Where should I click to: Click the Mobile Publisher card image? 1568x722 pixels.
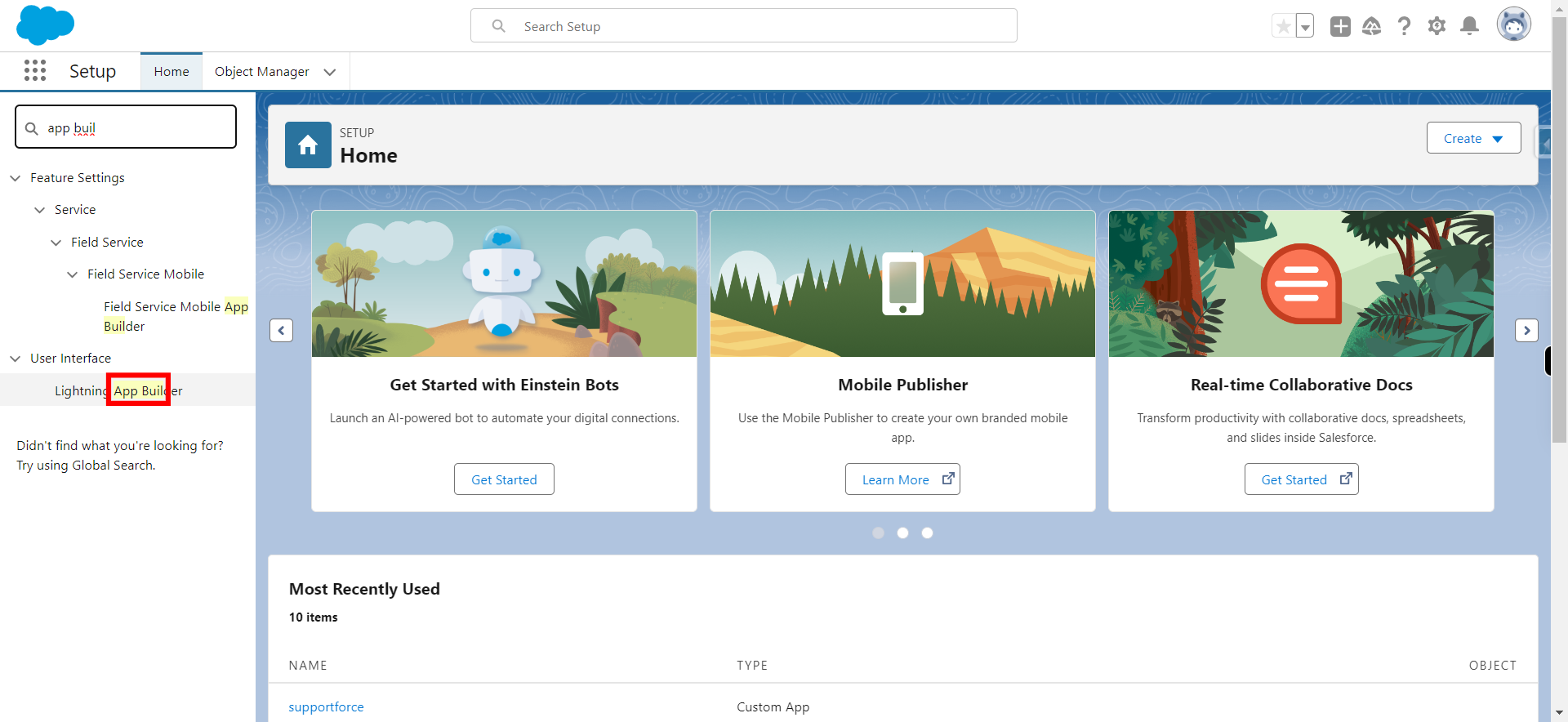coord(902,283)
